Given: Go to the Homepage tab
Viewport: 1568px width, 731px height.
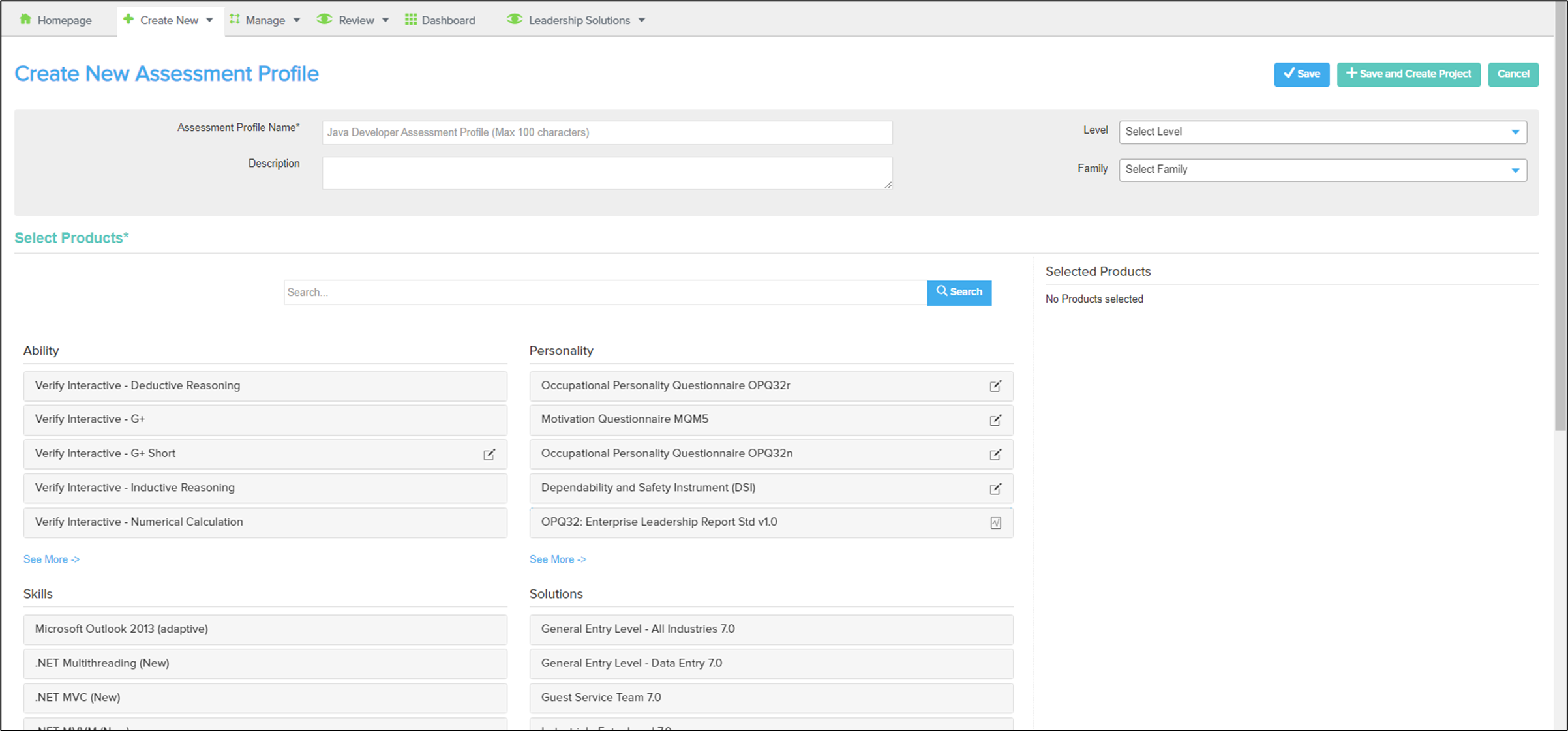Looking at the screenshot, I should (55, 20).
